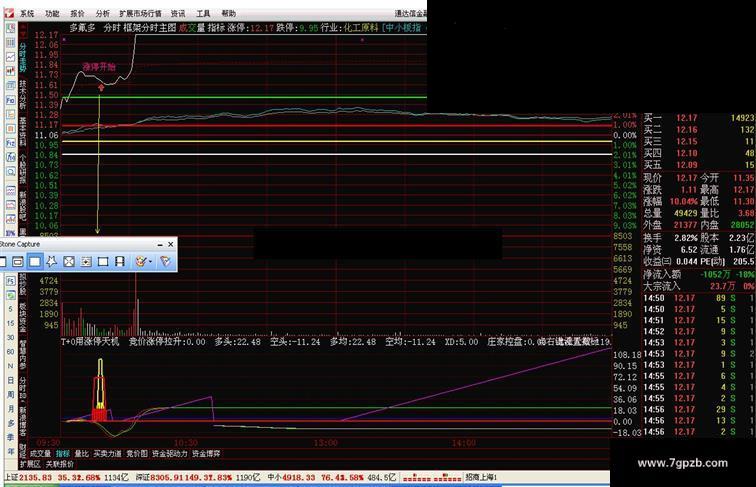Open the 帮助 menu

(229, 14)
